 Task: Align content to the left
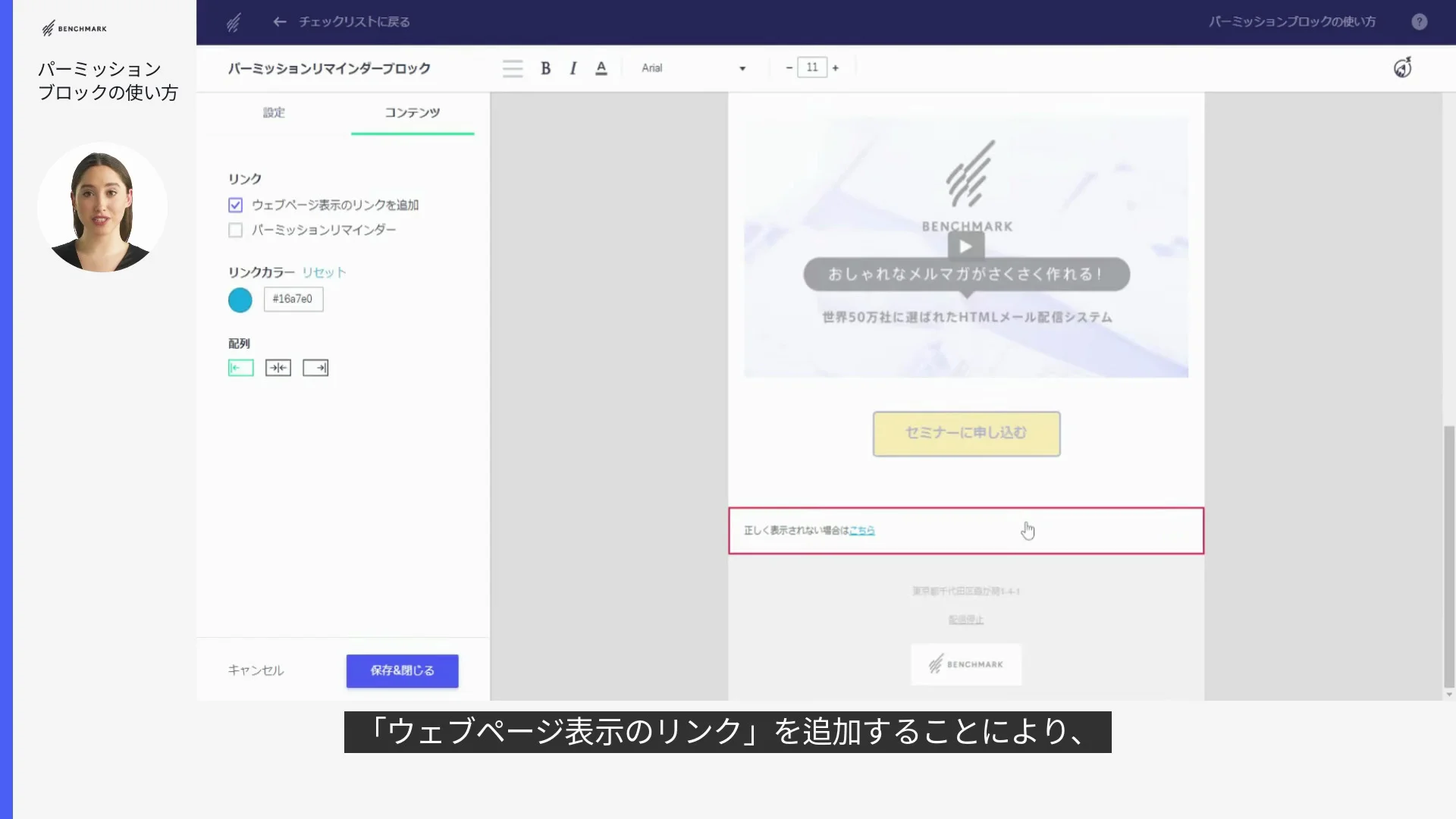pyautogui.click(x=241, y=368)
